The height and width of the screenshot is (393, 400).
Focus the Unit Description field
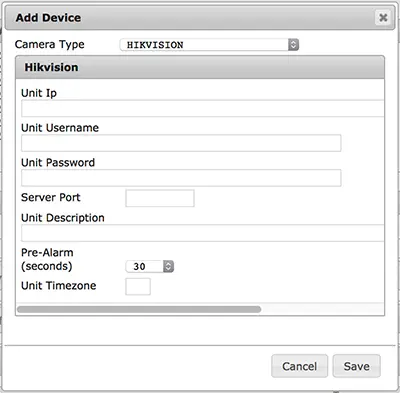(x=203, y=233)
